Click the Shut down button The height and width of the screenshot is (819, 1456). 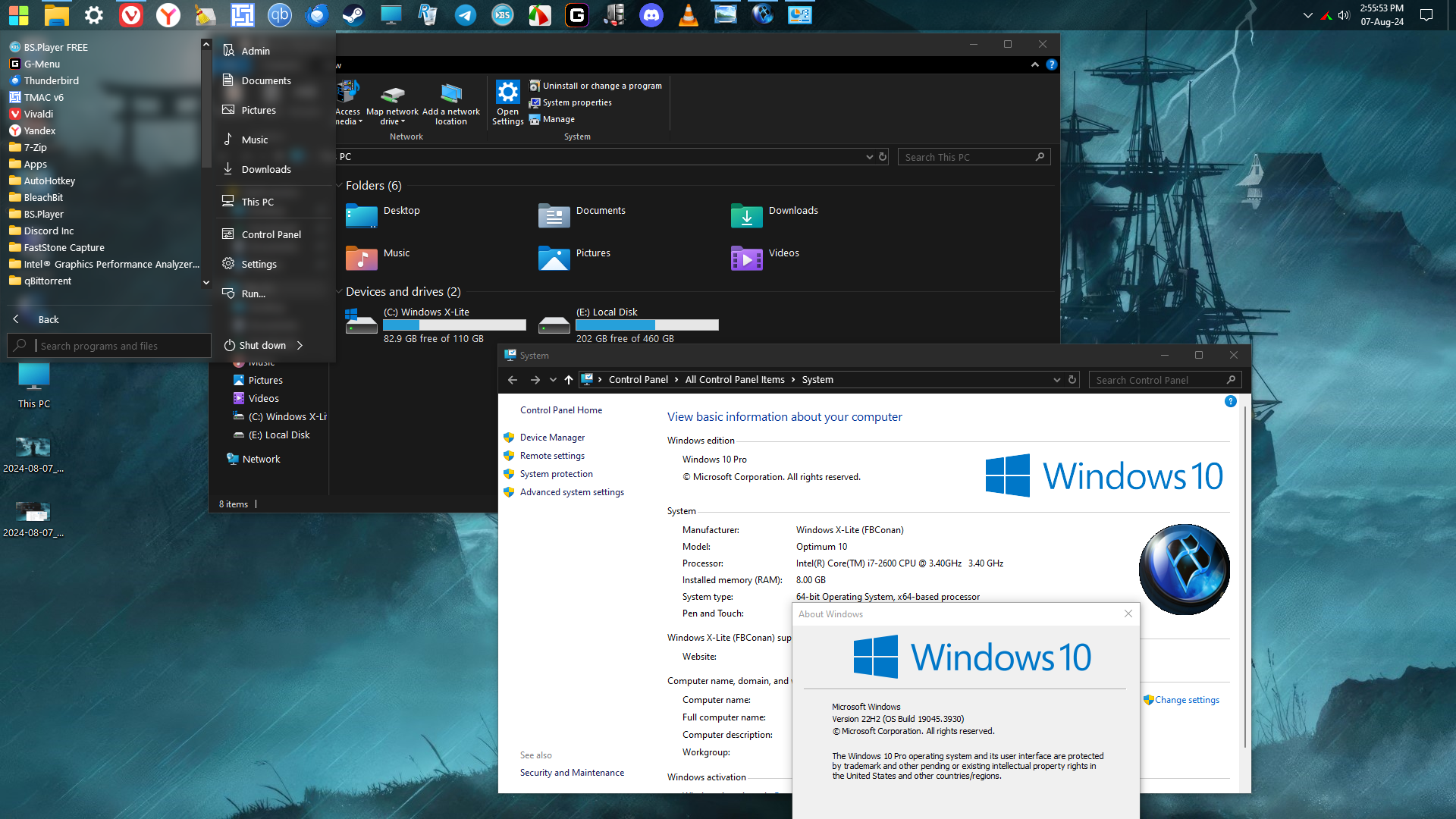(x=255, y=345)
